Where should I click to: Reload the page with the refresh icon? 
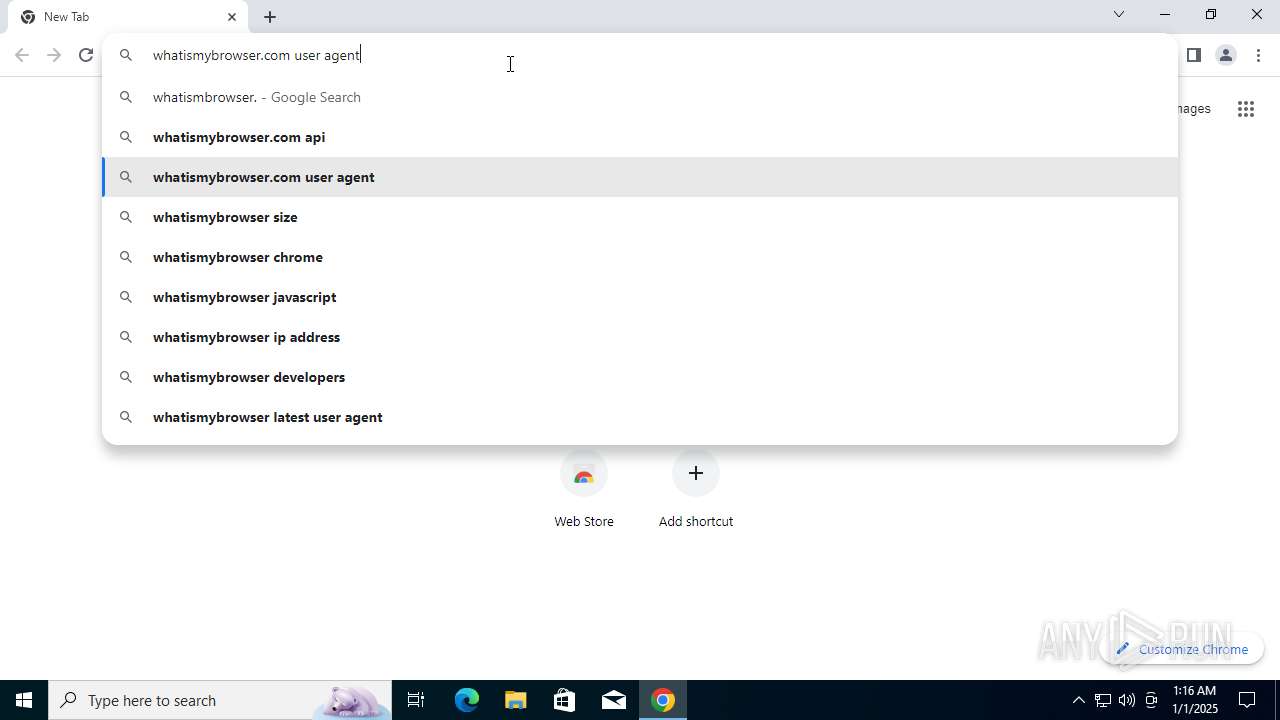pyautogui.click(x=86, y=55)
